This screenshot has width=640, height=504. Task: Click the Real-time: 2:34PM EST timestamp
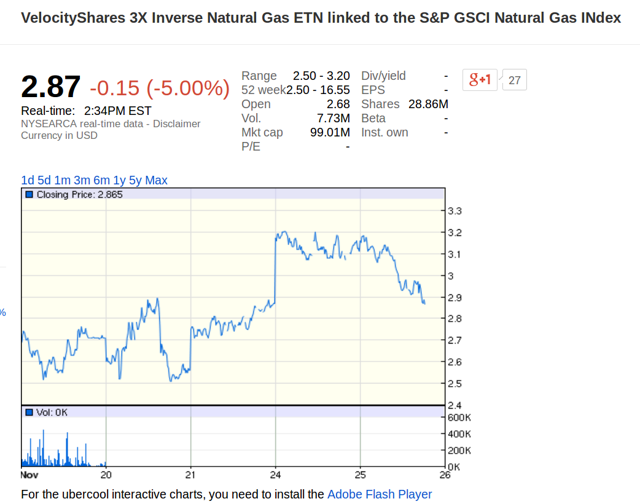pyautogui.click(x=86, y=111)
